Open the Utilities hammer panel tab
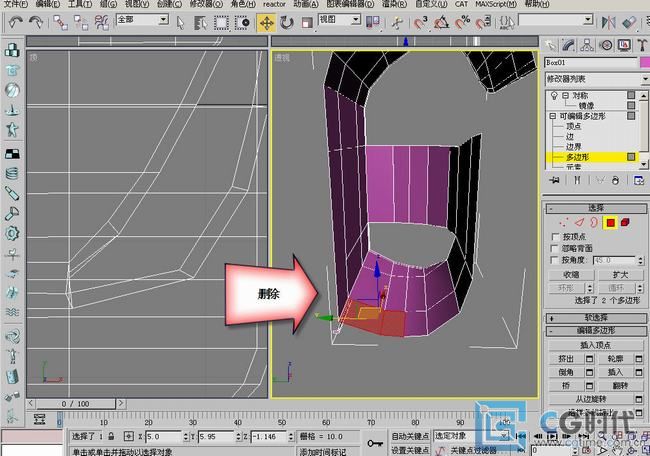The width and height of the screenshot is (650, 456). pos(642,45)
